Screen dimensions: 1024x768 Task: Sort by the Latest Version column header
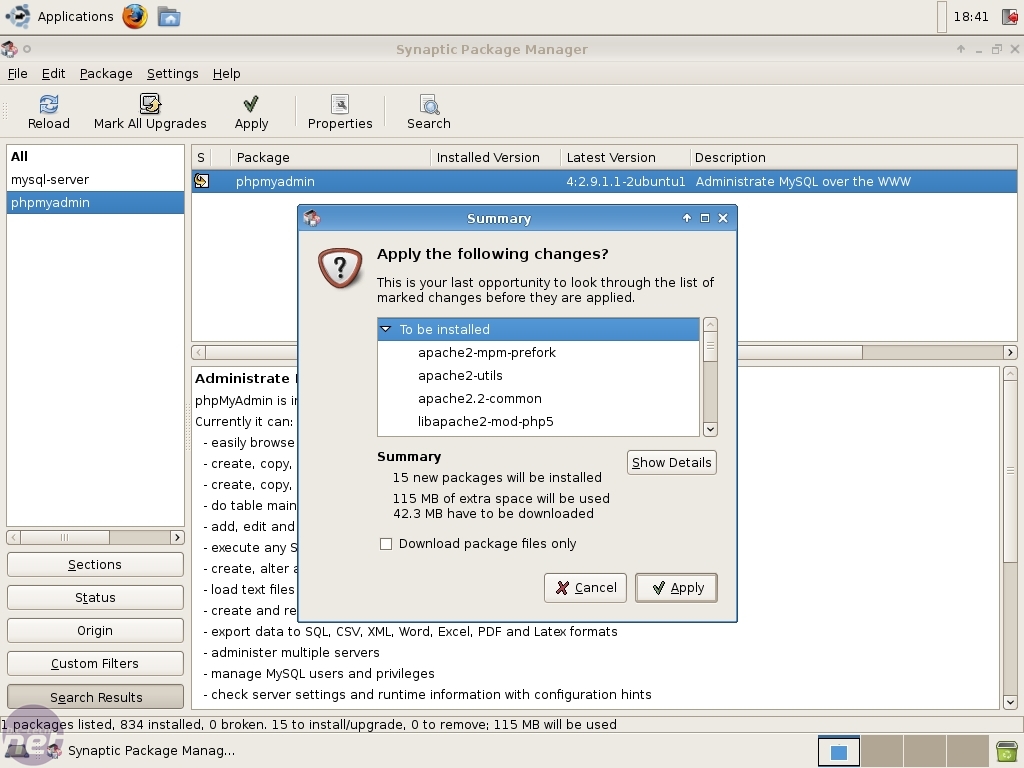tap(625, 157)
